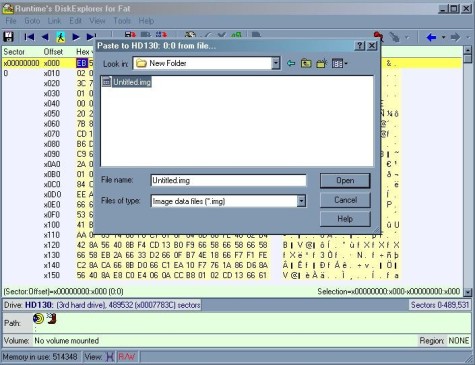Open the Edit menu
475x365 pixels.
pos(75,21)
